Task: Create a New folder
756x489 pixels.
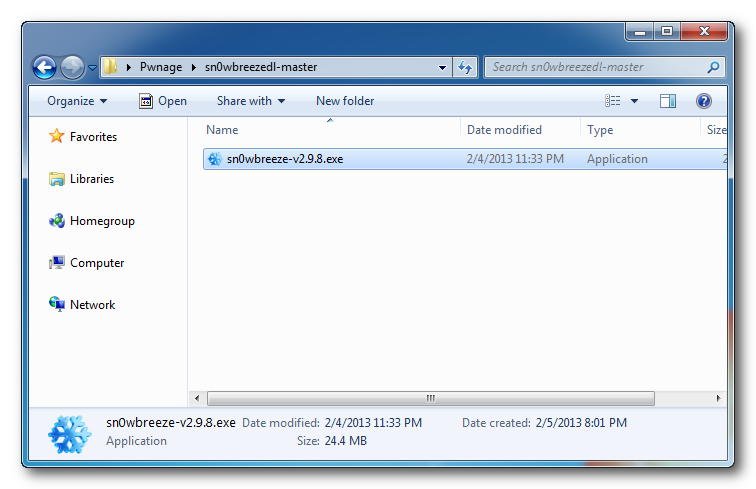Action: (x=345, y=101)
